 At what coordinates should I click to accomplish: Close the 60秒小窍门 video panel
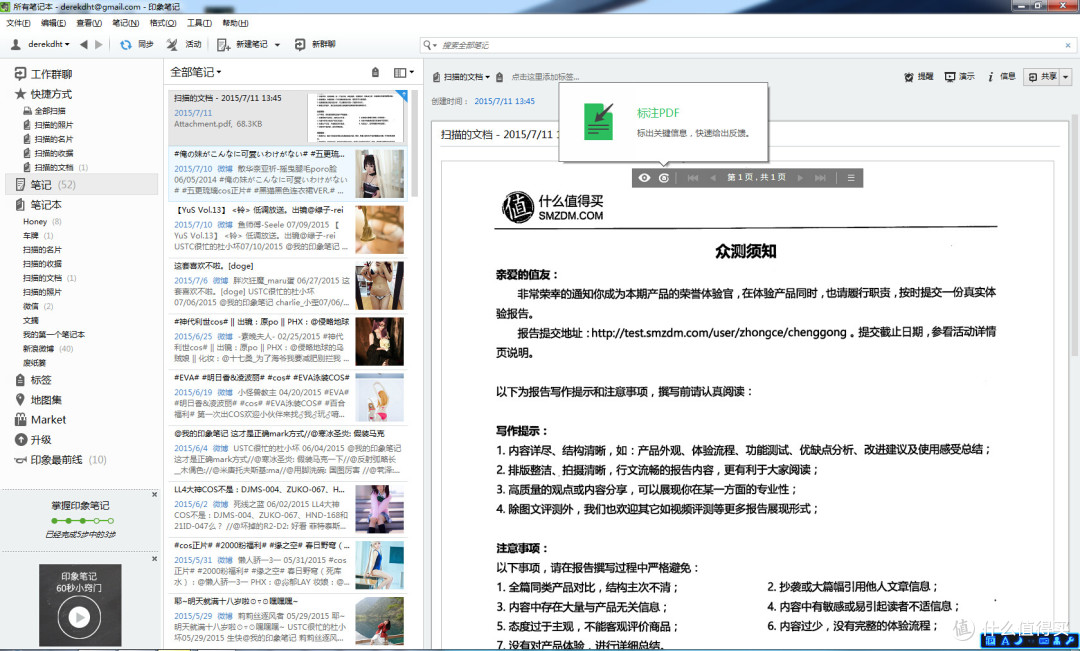coord(154,559)
